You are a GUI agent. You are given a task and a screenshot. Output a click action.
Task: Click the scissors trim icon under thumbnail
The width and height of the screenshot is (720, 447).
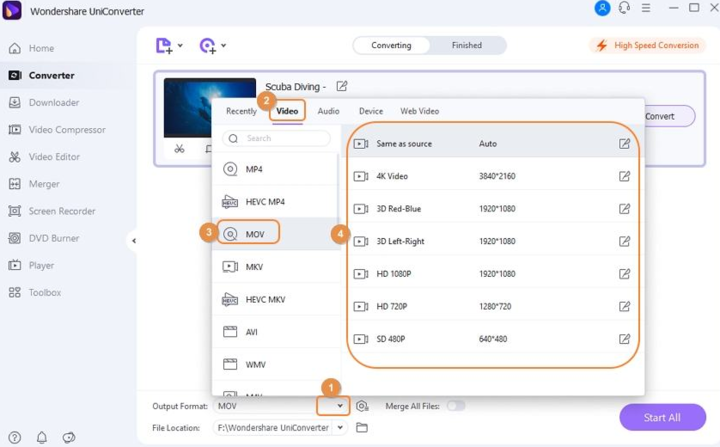179,149
